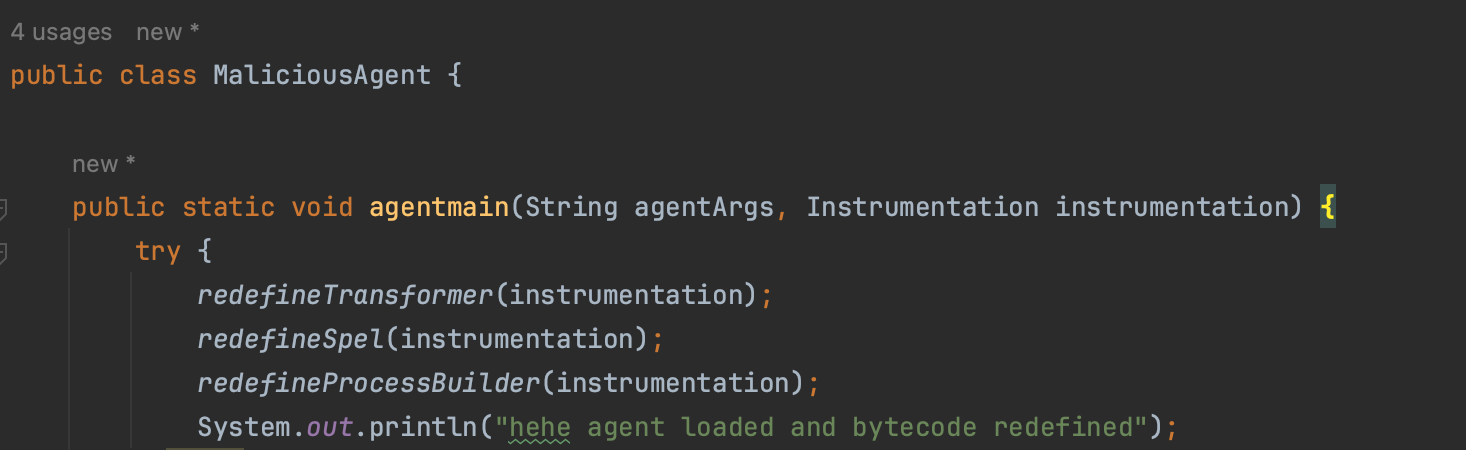Click the redefineTransformer method call
This screenshot has height=450, width=1466.
coord(346,296)
